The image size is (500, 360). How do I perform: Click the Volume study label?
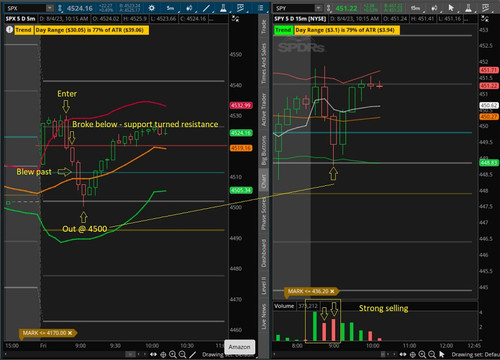284,306
